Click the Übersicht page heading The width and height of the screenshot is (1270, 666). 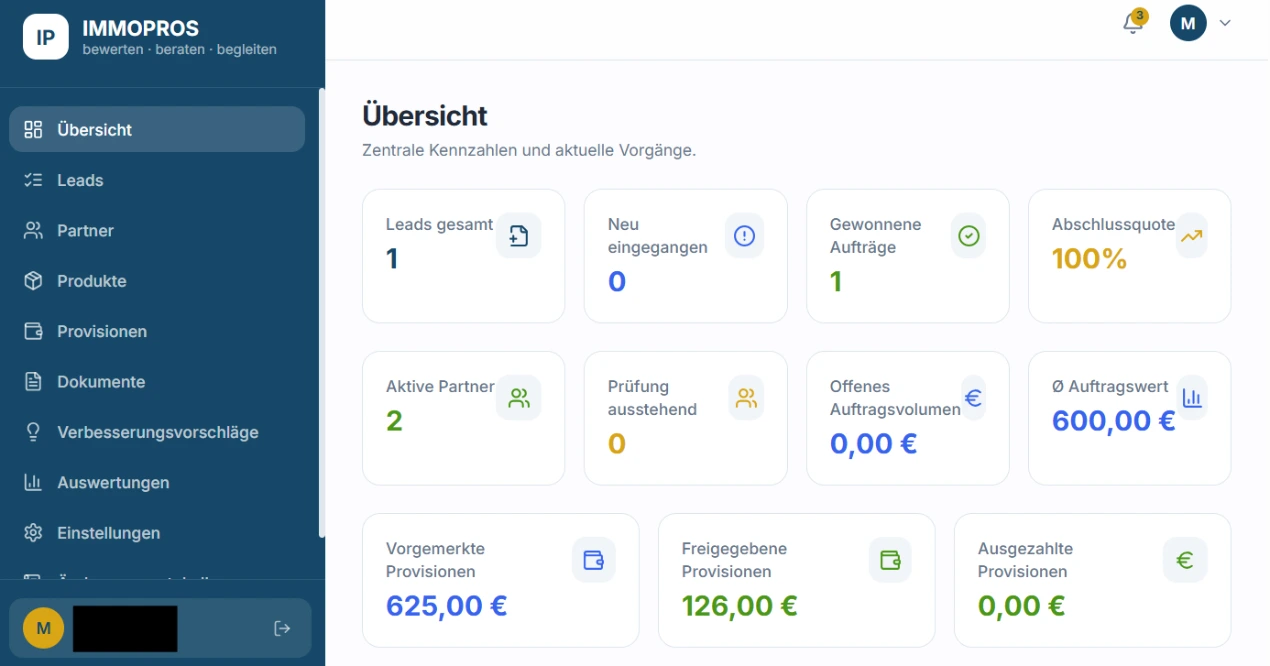click(x=425, y=116)
